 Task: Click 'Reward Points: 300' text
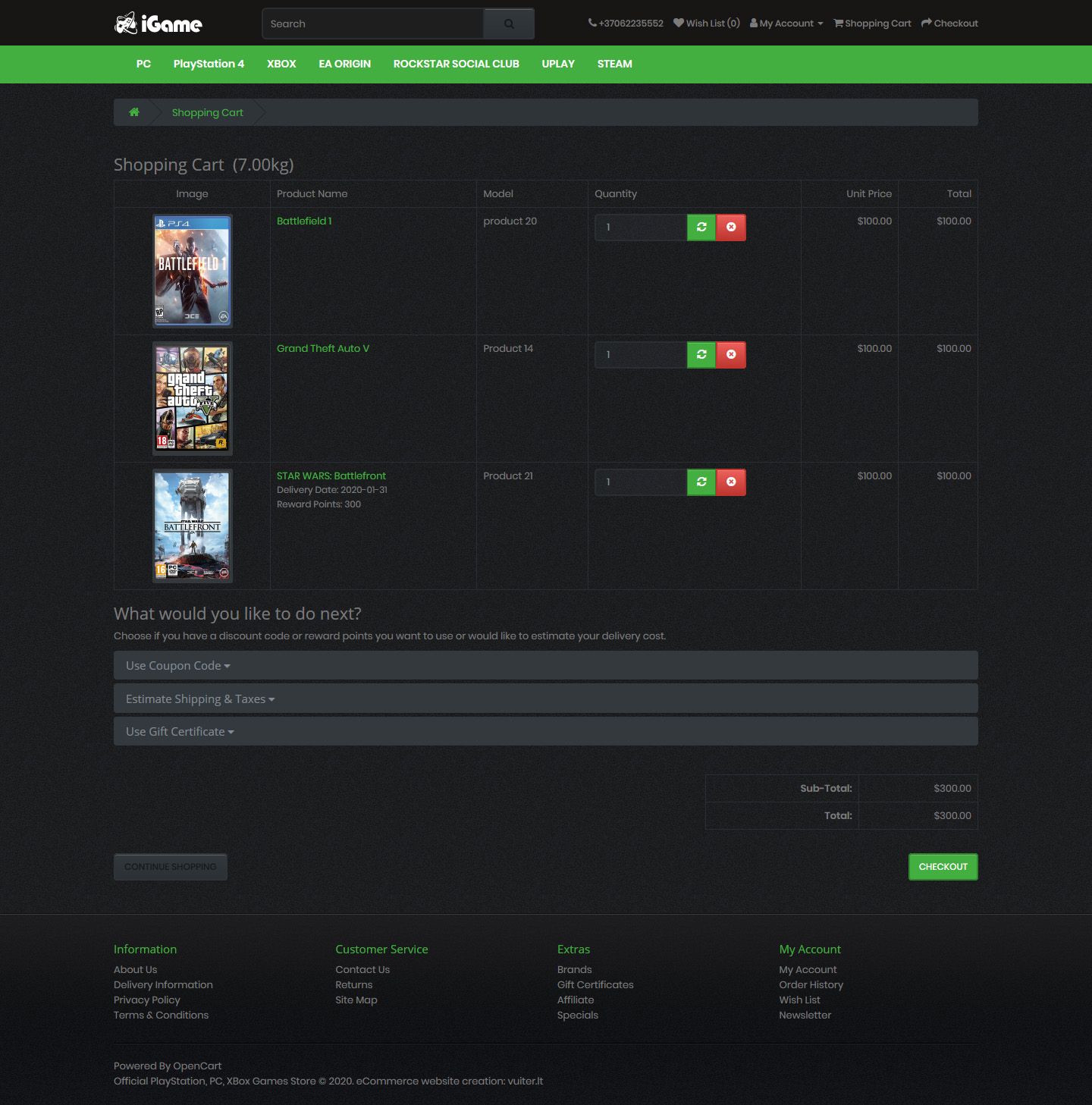click(318, 504)
